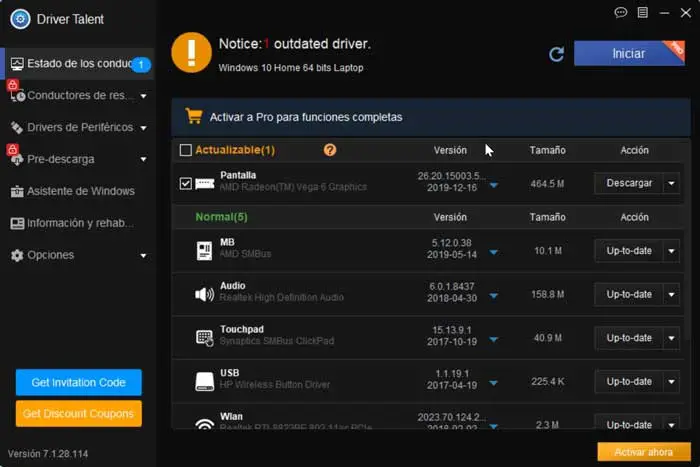Select Estado de los conductores tab

pos(77,64)
